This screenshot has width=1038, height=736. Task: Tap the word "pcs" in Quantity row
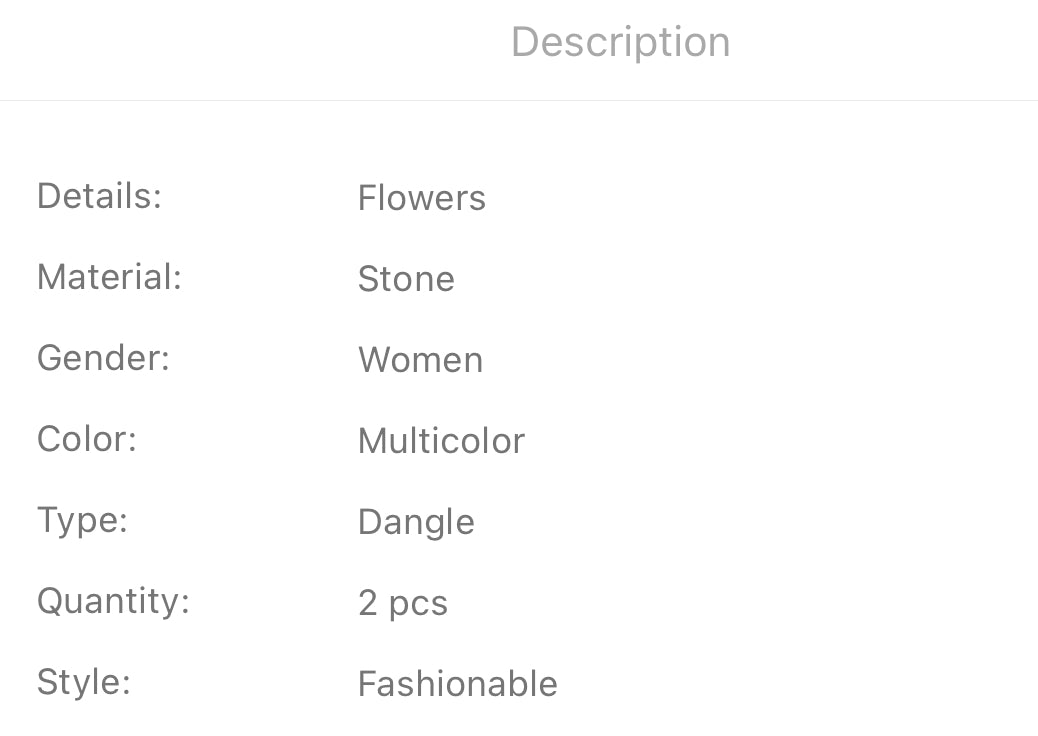[417, 605]
